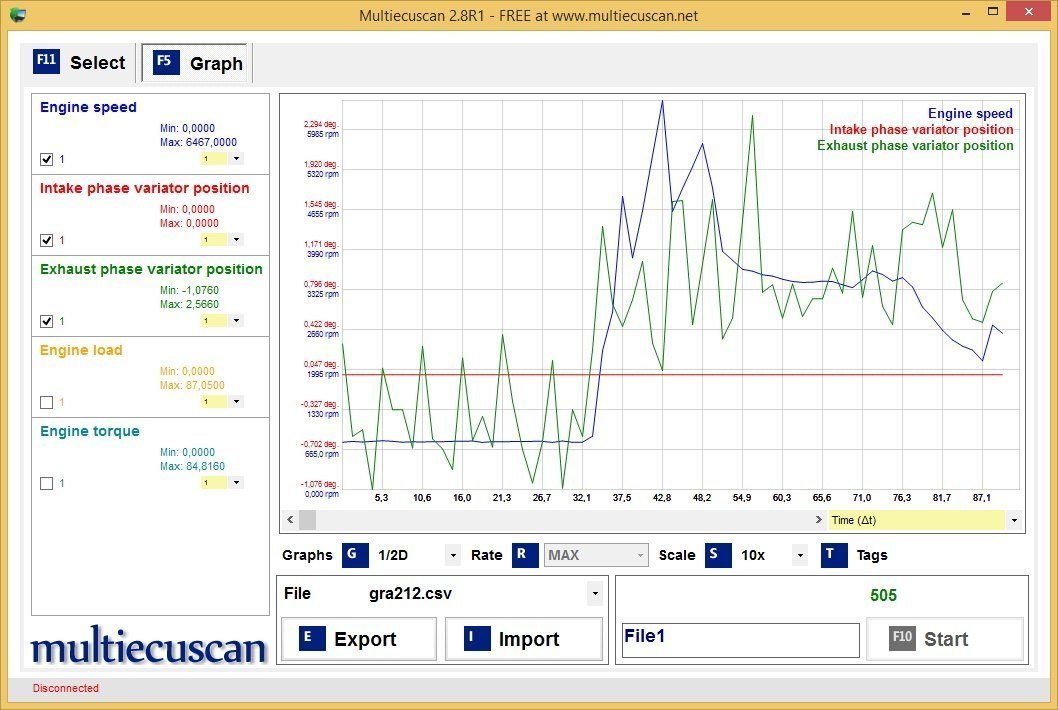Click the File1 name input field
1058x710 pixels.
point(740,640)
